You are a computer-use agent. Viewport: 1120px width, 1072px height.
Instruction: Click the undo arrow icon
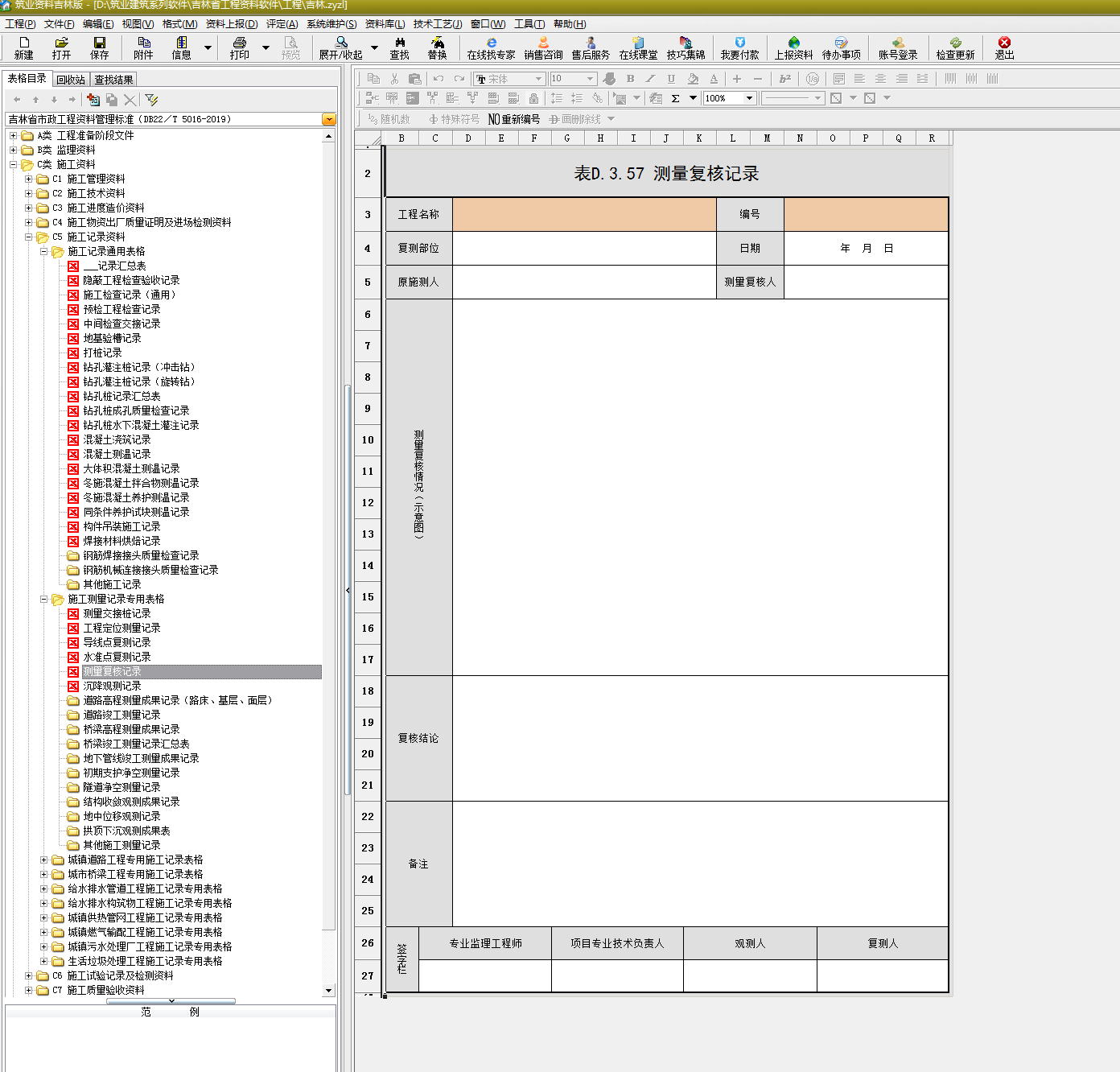[x=439, y=79]
